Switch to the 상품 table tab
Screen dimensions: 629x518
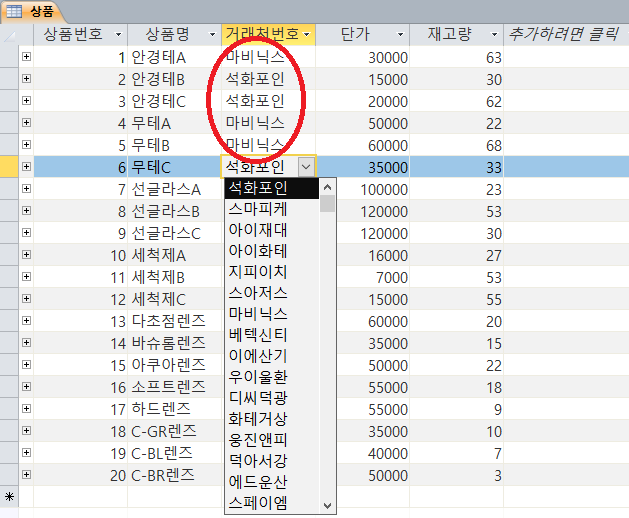click(x=31, y=12)
